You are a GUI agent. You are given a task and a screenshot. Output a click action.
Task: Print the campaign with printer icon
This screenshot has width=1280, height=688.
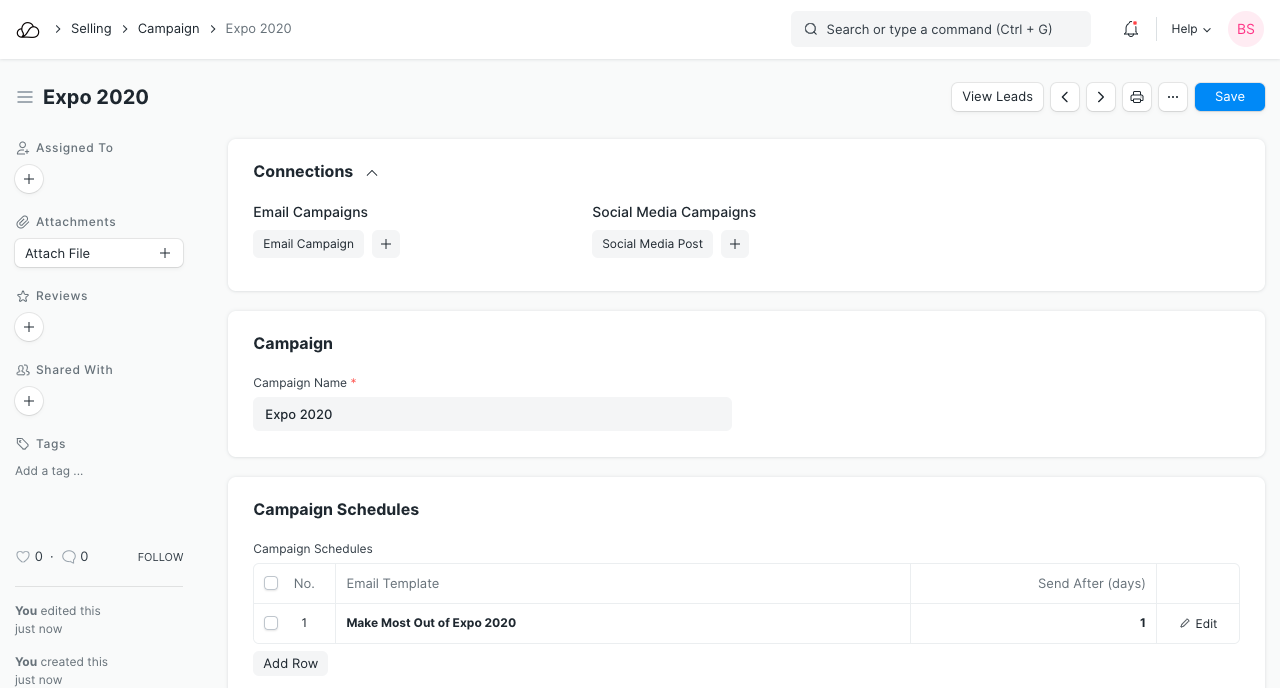pos(1137,97)
